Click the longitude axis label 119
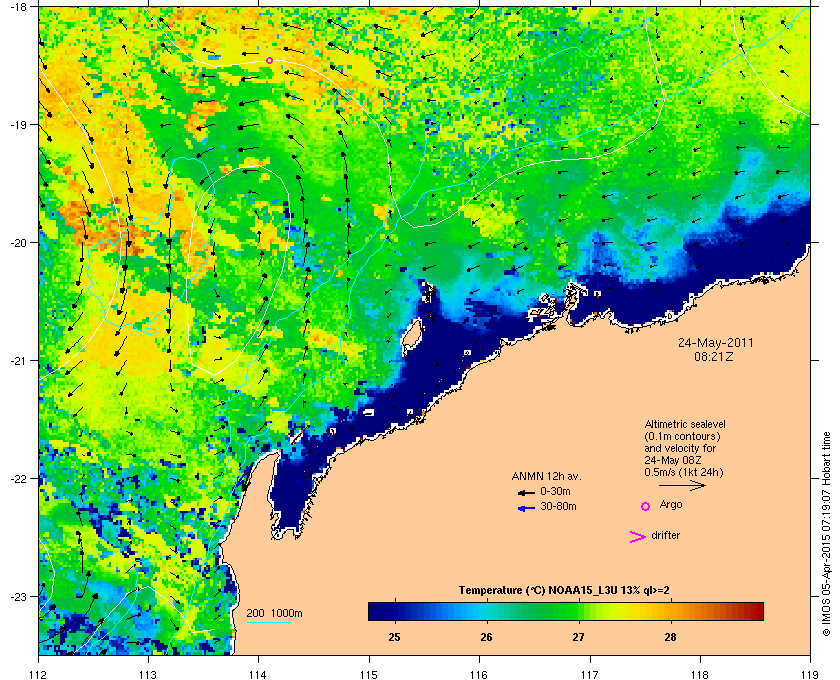 (x=810, y=674)
